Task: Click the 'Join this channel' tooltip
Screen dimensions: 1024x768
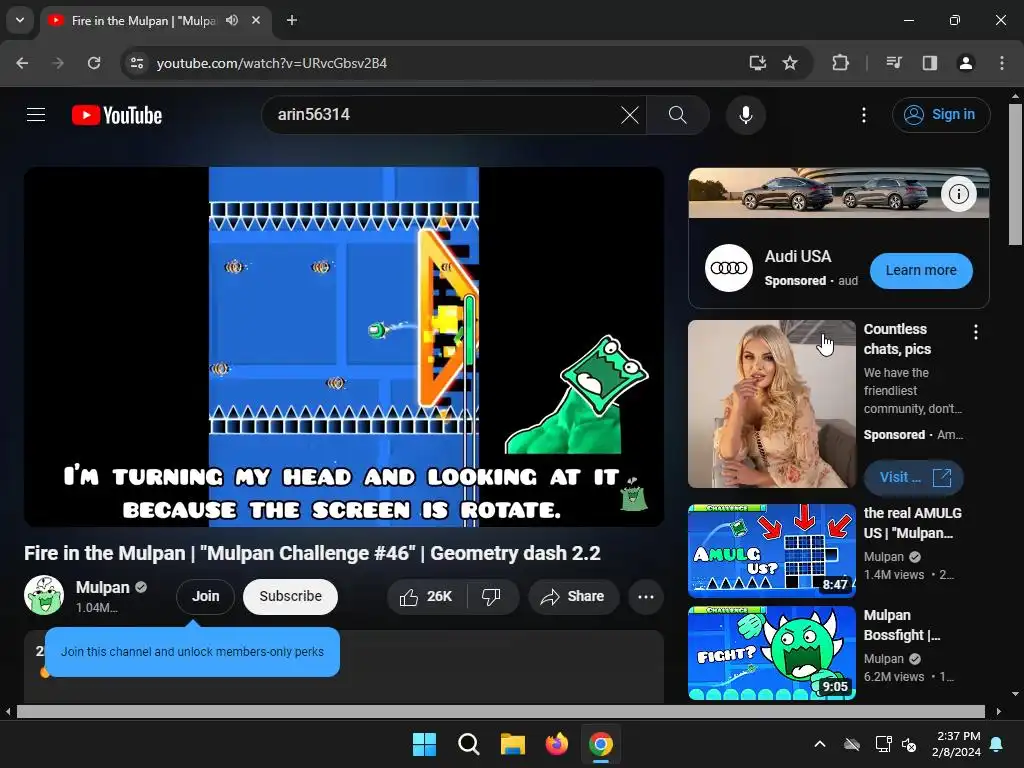Action: tap(192, 652)
